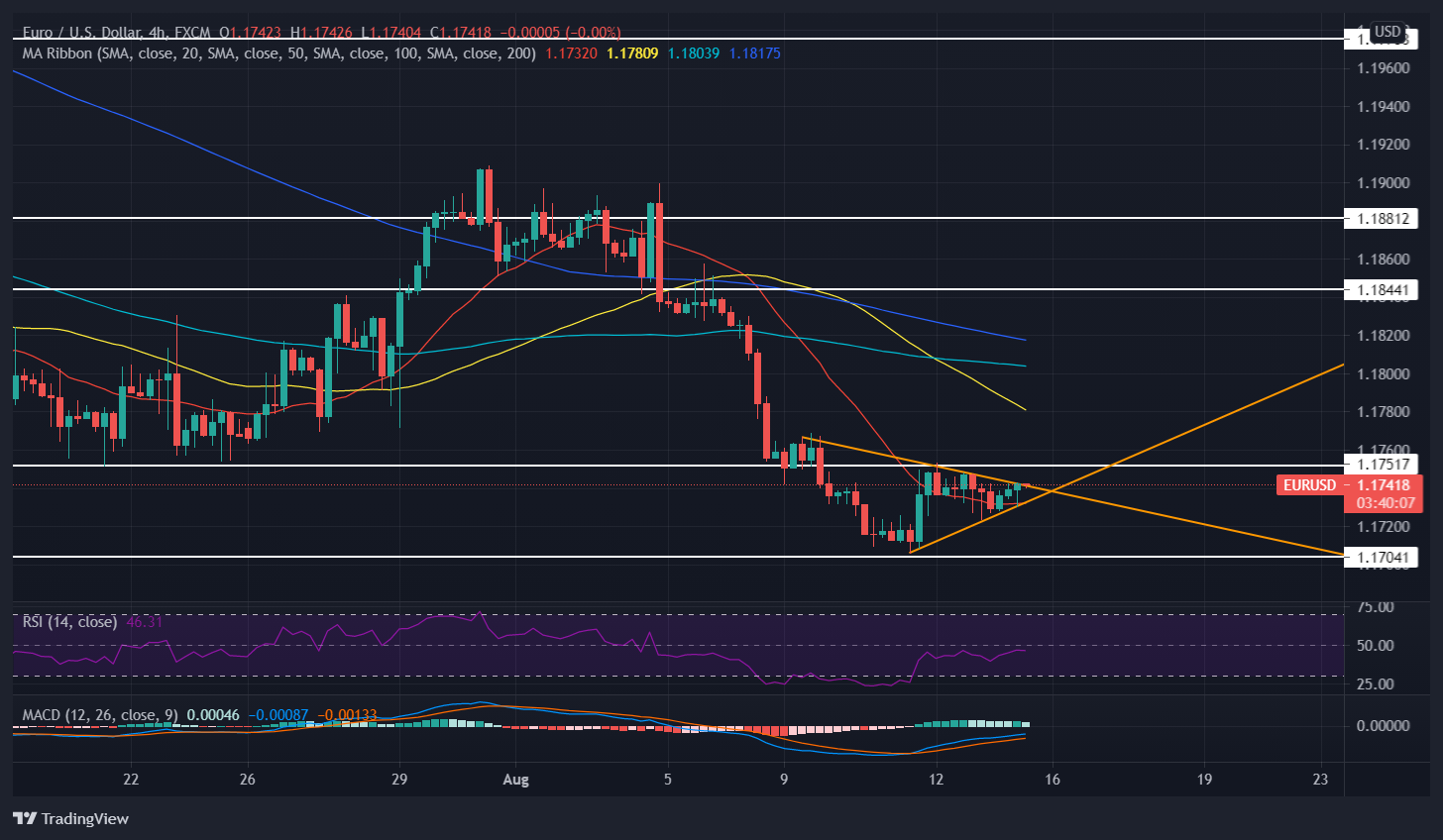Click the RSI 25.00 scale label
This screenshot has width=1443, height=840.
tap(1375, 684)
